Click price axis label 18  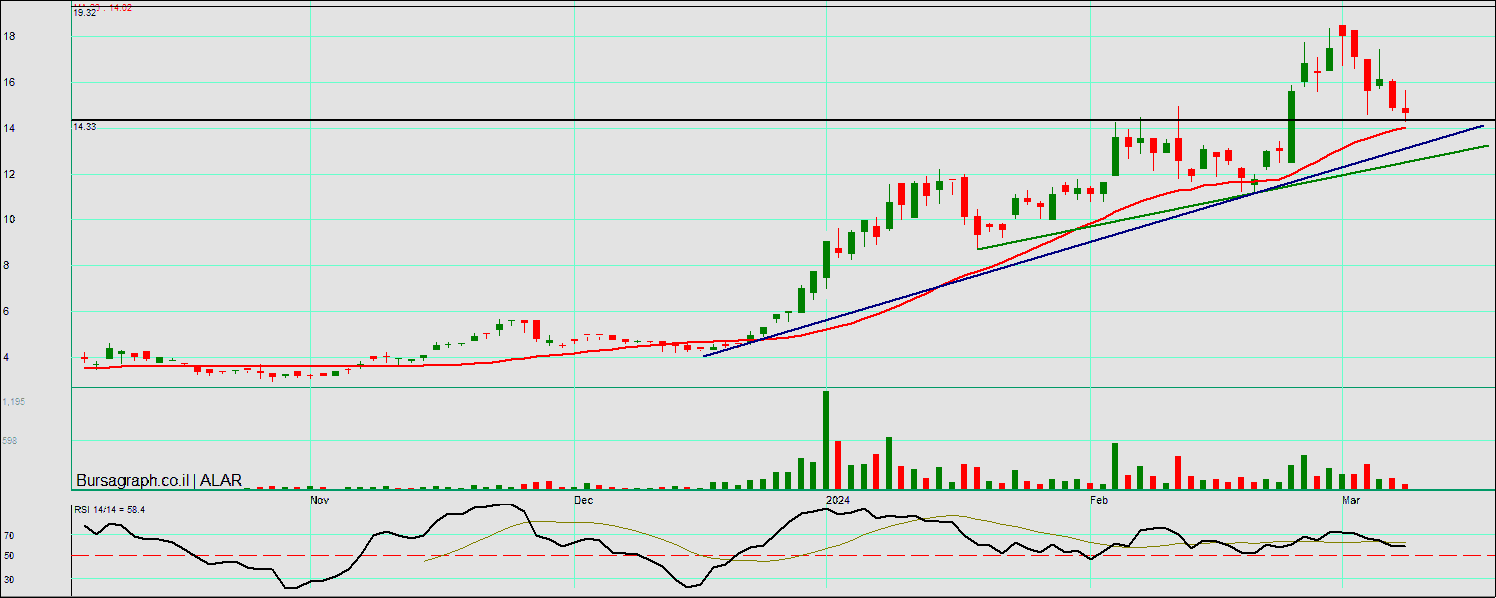[x=9, y=37]
